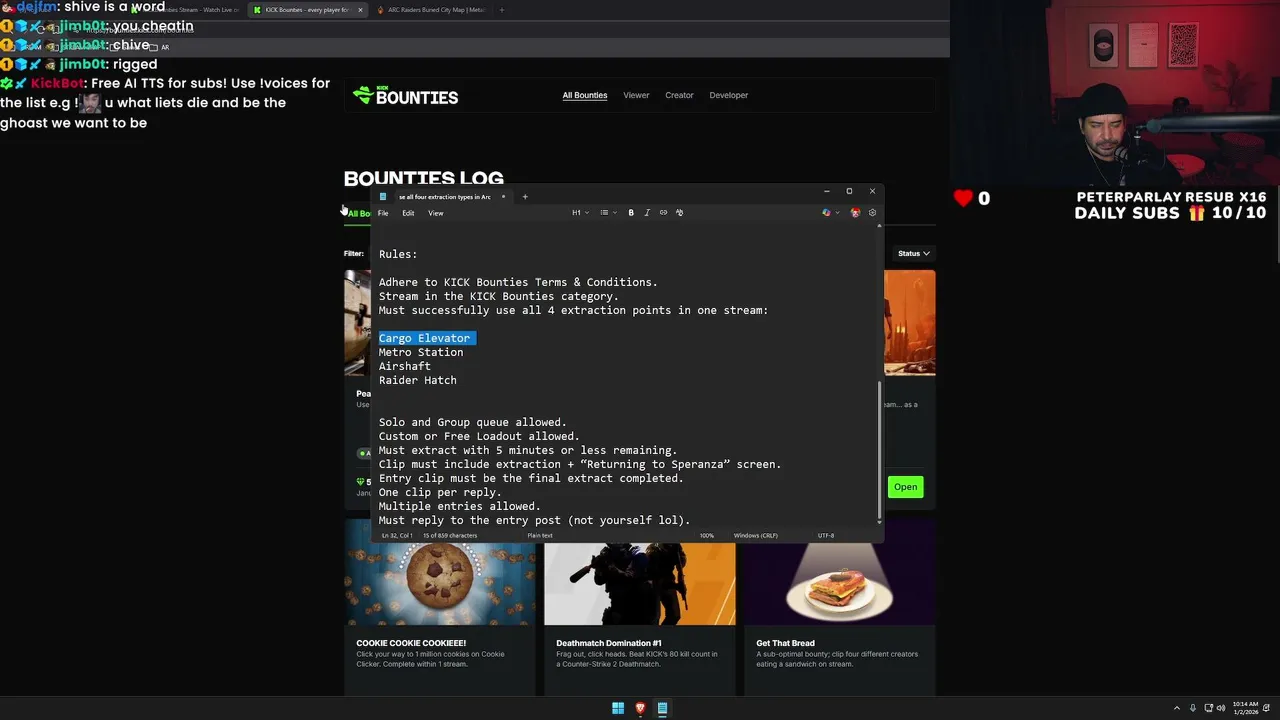The image size is (1280, 720).
Task: Go to Creator navigation link
Action: pos(679,96)
